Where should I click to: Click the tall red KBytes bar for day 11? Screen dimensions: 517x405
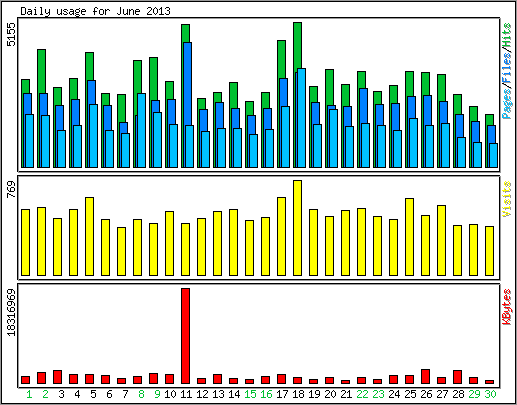point(185,336)
